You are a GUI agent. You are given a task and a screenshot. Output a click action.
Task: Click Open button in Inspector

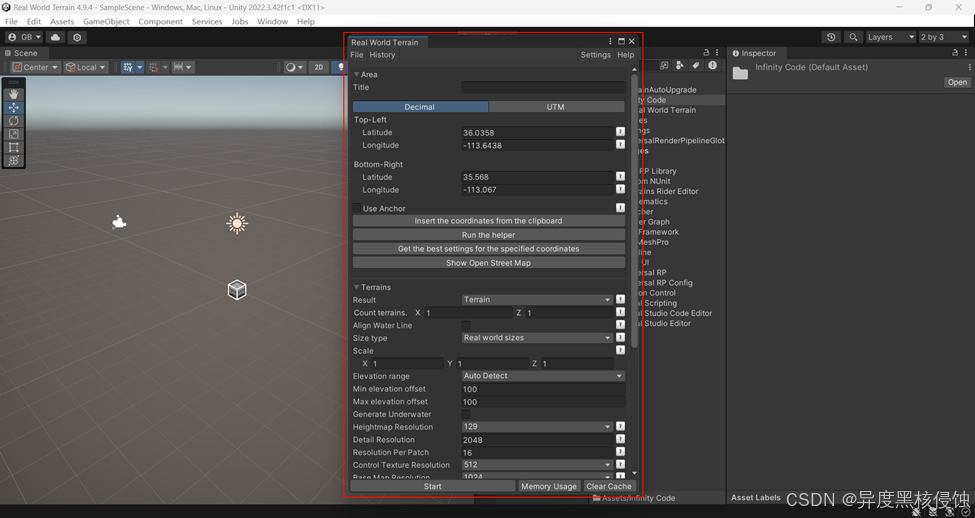(x=957, y=82)
